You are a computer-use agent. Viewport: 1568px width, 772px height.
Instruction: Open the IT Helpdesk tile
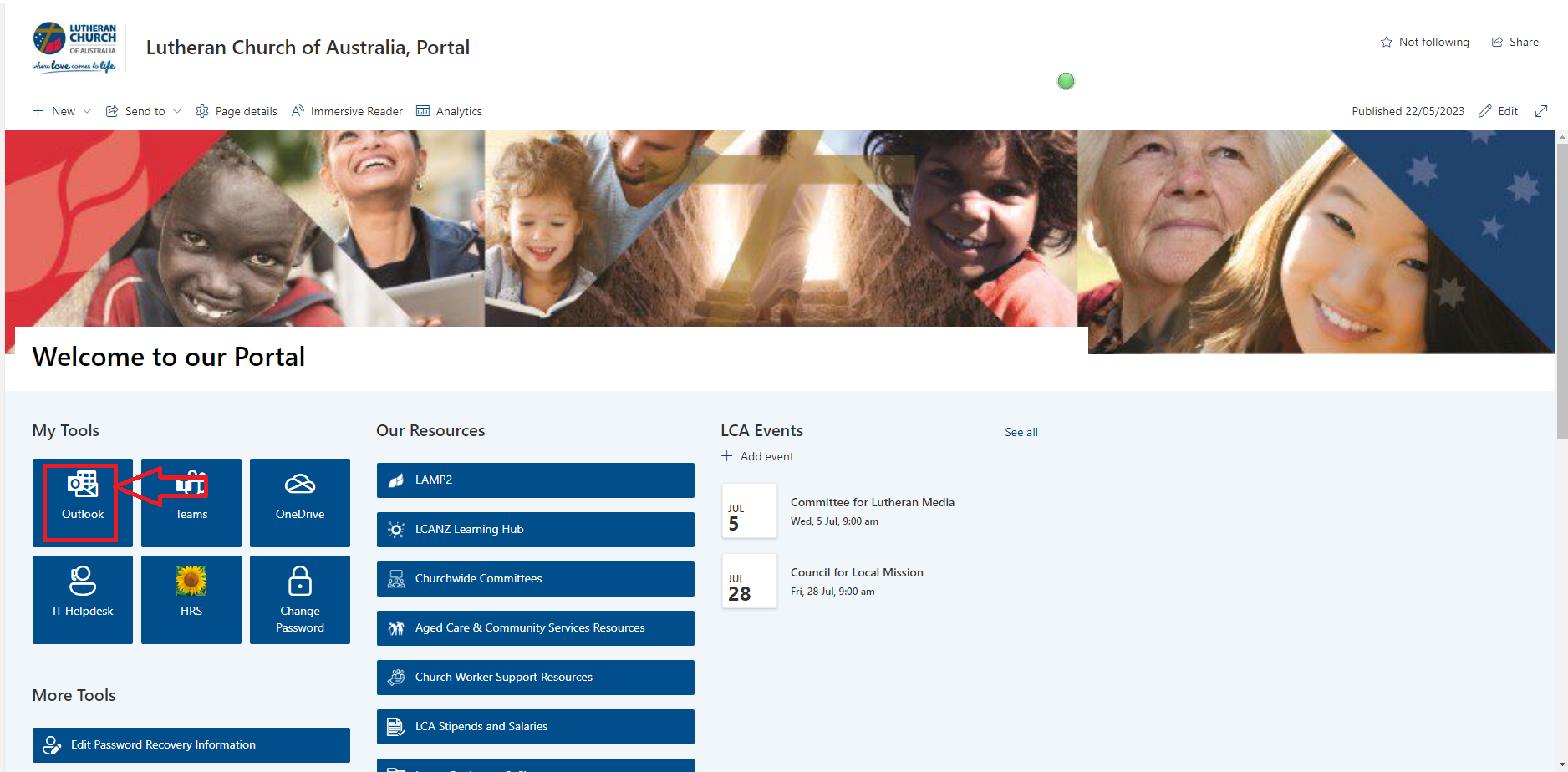[x=83, y=599]
